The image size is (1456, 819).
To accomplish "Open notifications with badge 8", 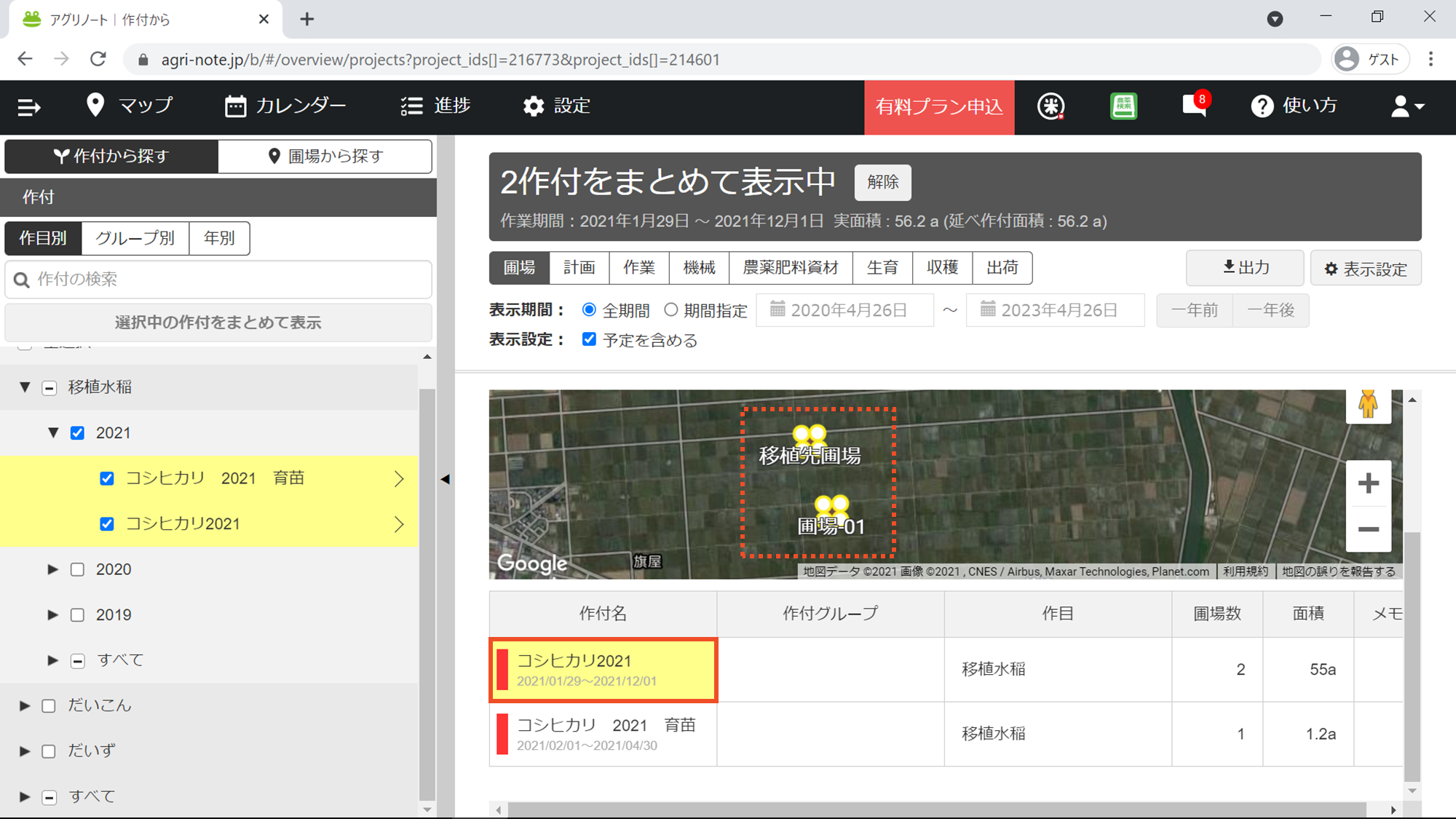I will (x=1195, y=106).
